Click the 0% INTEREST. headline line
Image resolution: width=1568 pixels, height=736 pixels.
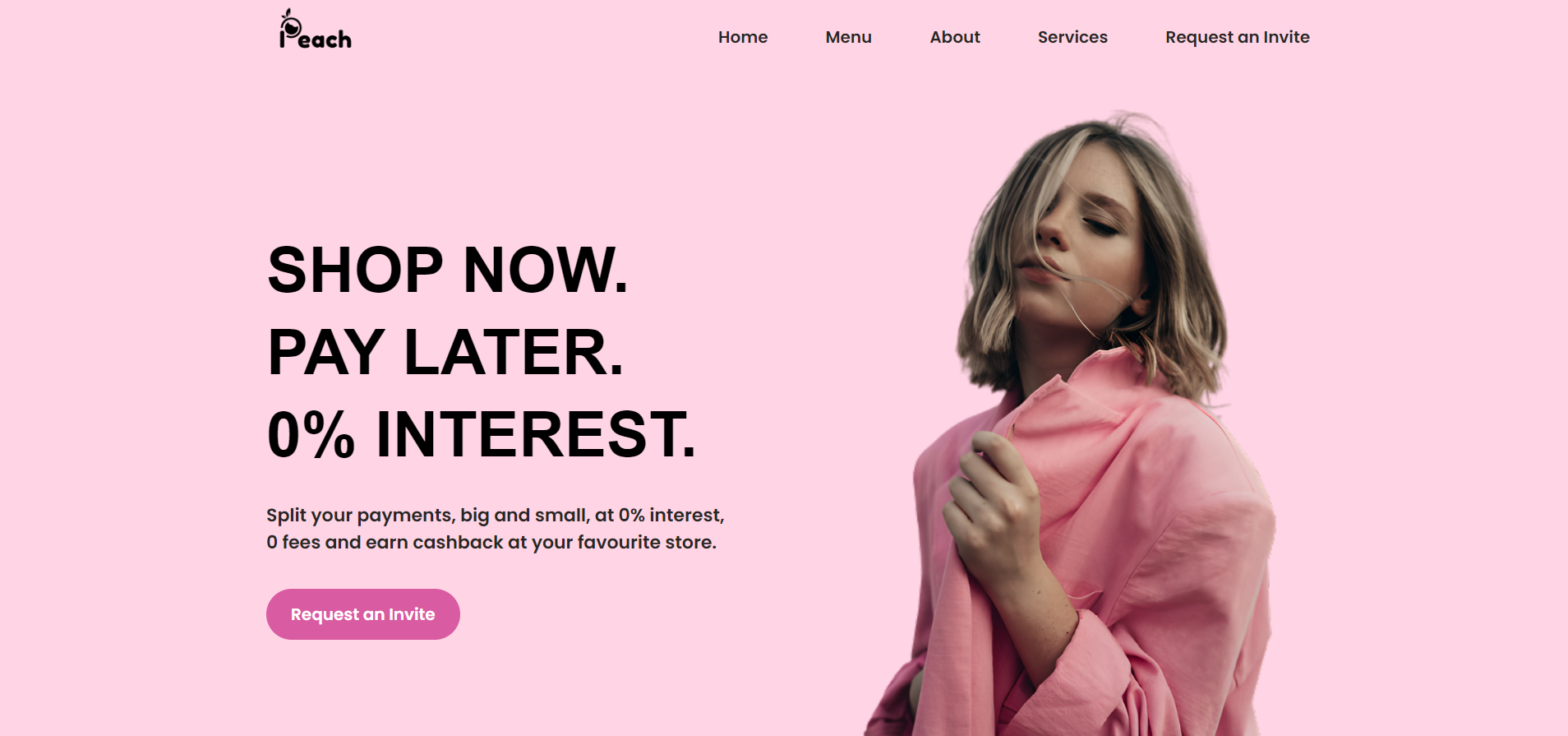pos(482,434)
